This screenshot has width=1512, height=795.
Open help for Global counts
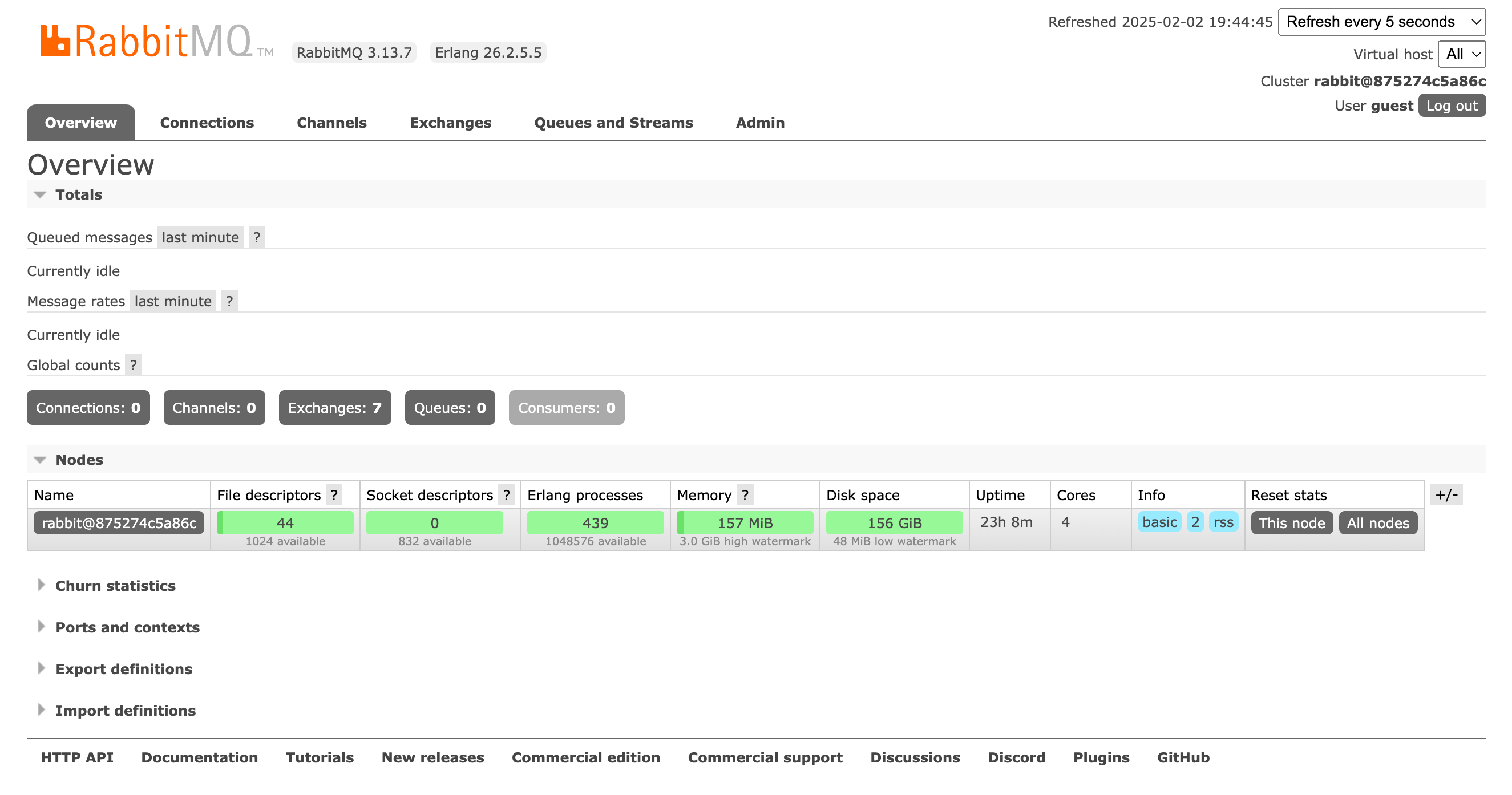coord(134,366)
